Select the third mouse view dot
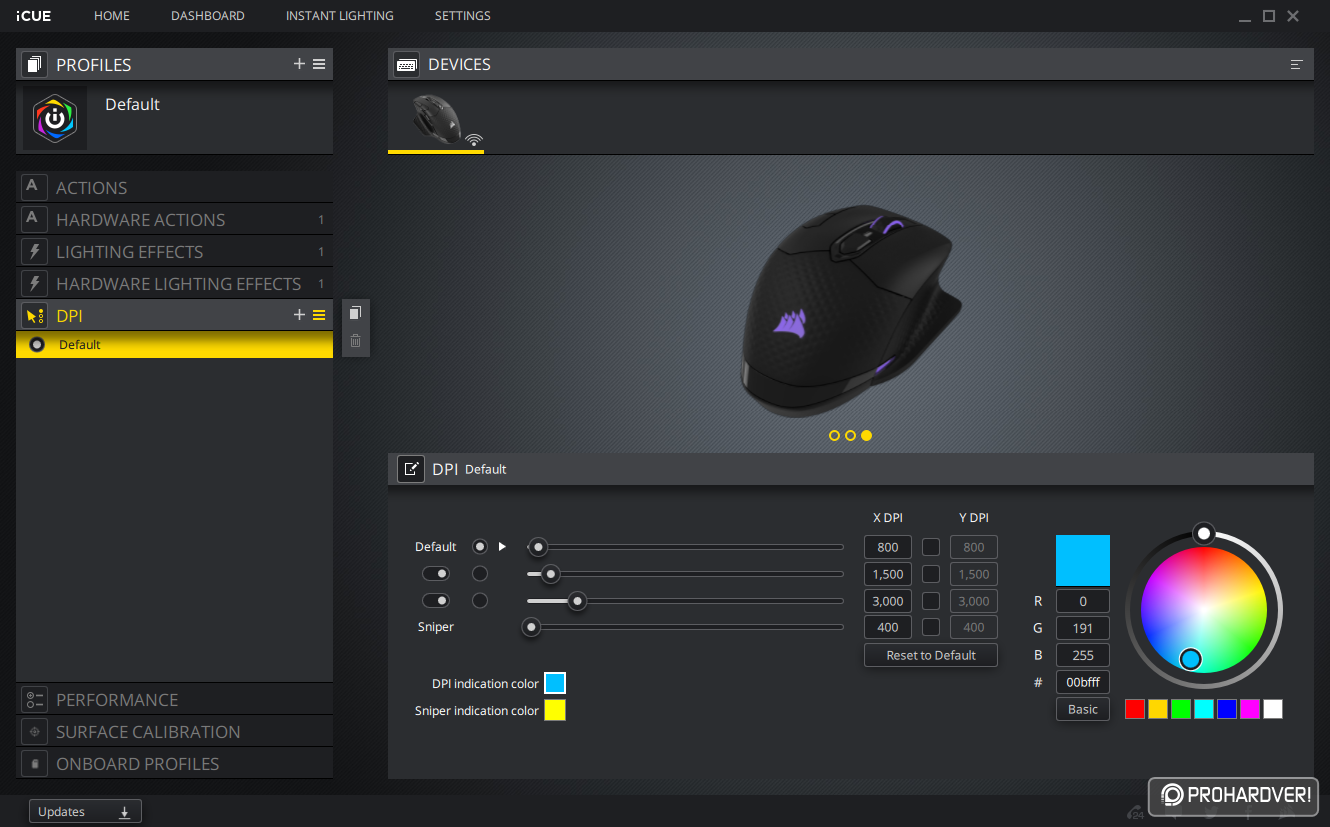The width and height of the screenshot is (1330, 827). (866, 435)
